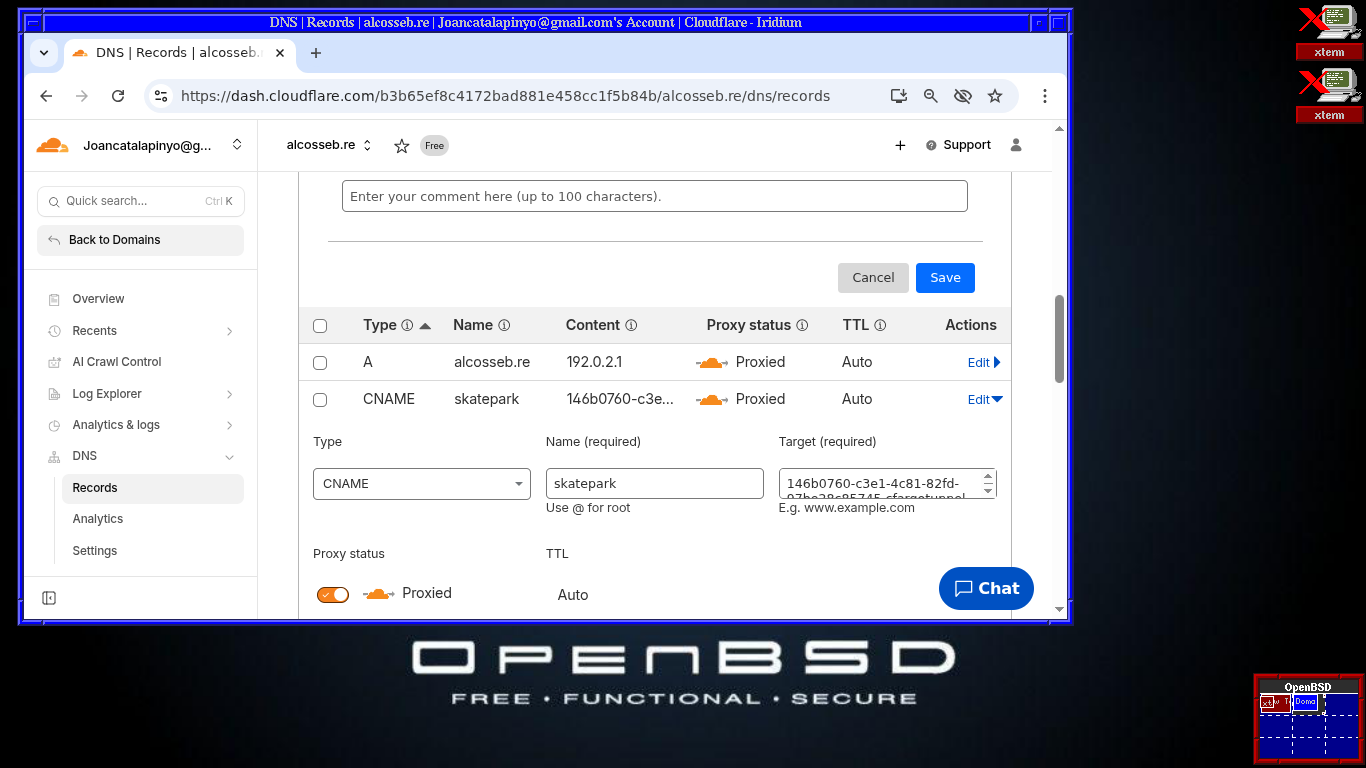Reload the page with browser refresh icon
This screenshot has height=768, width=1366.
click(x=118, y=96)
